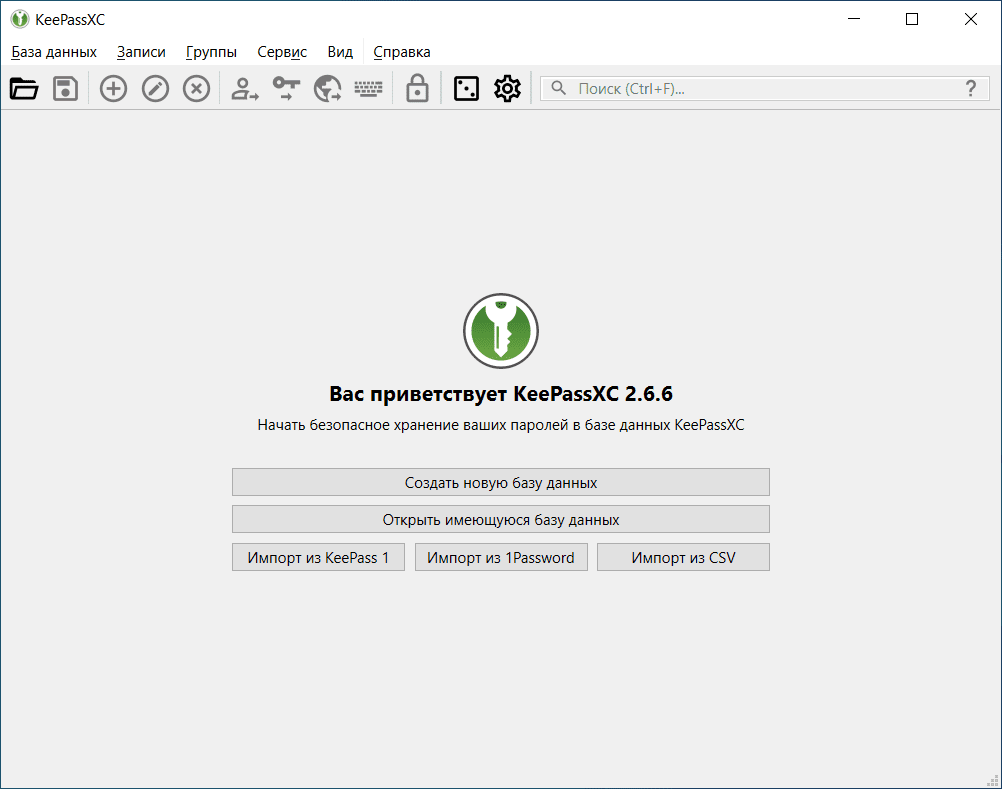This screenshot has width=1002, height=789.
Task: Click the copy username icon
Action: 245,89
